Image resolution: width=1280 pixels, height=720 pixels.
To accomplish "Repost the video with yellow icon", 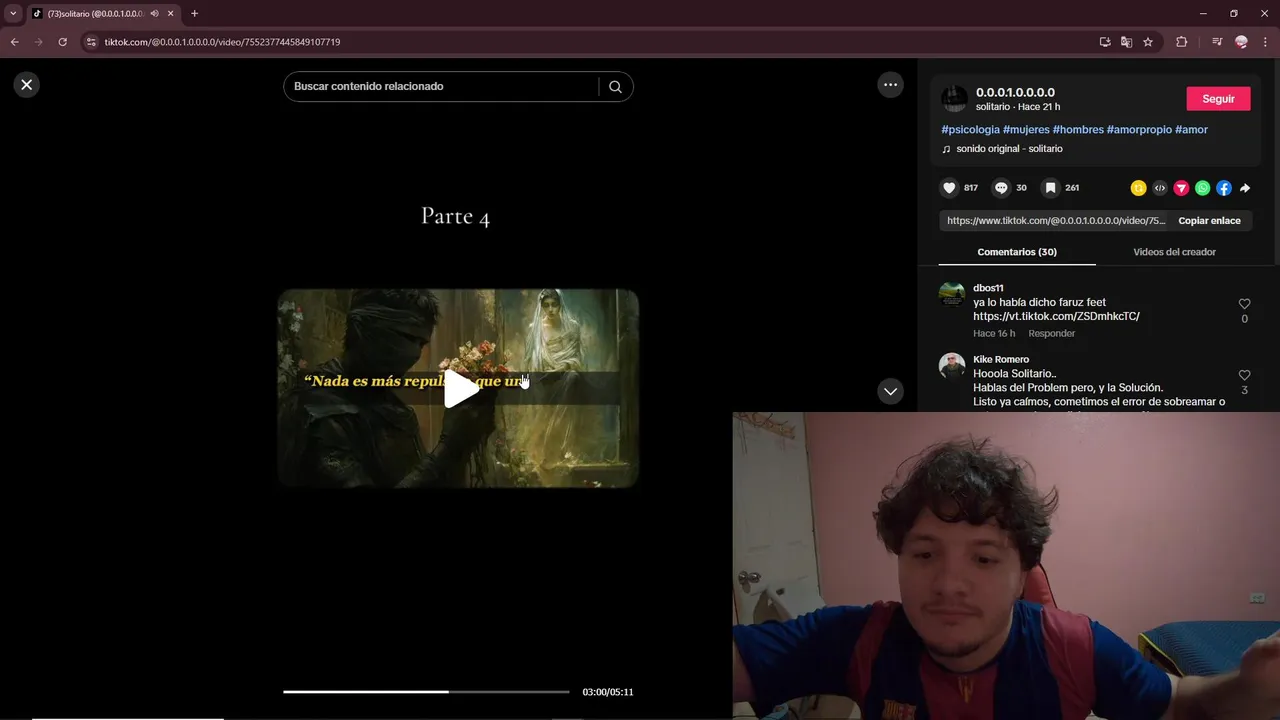I will pyautogui.click(x=1138, y=188).
